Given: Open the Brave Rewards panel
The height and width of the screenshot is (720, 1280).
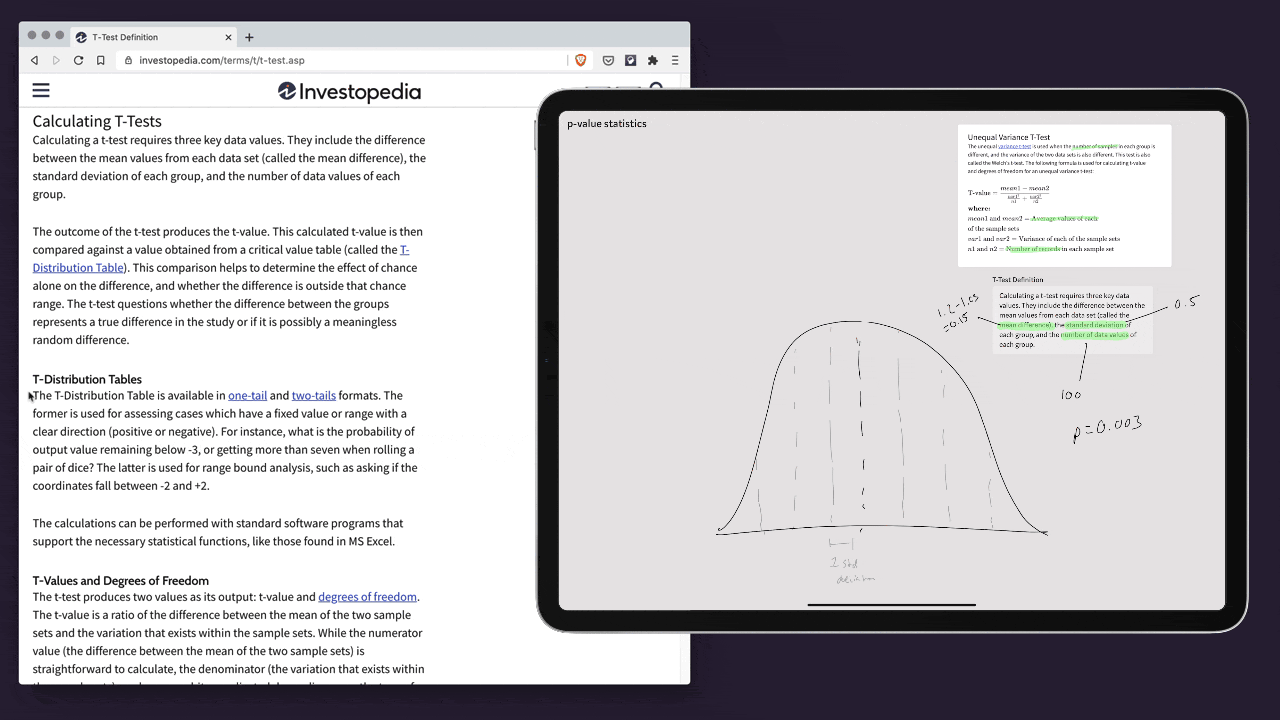Looking at the screenshot, I should pos(608,60).
